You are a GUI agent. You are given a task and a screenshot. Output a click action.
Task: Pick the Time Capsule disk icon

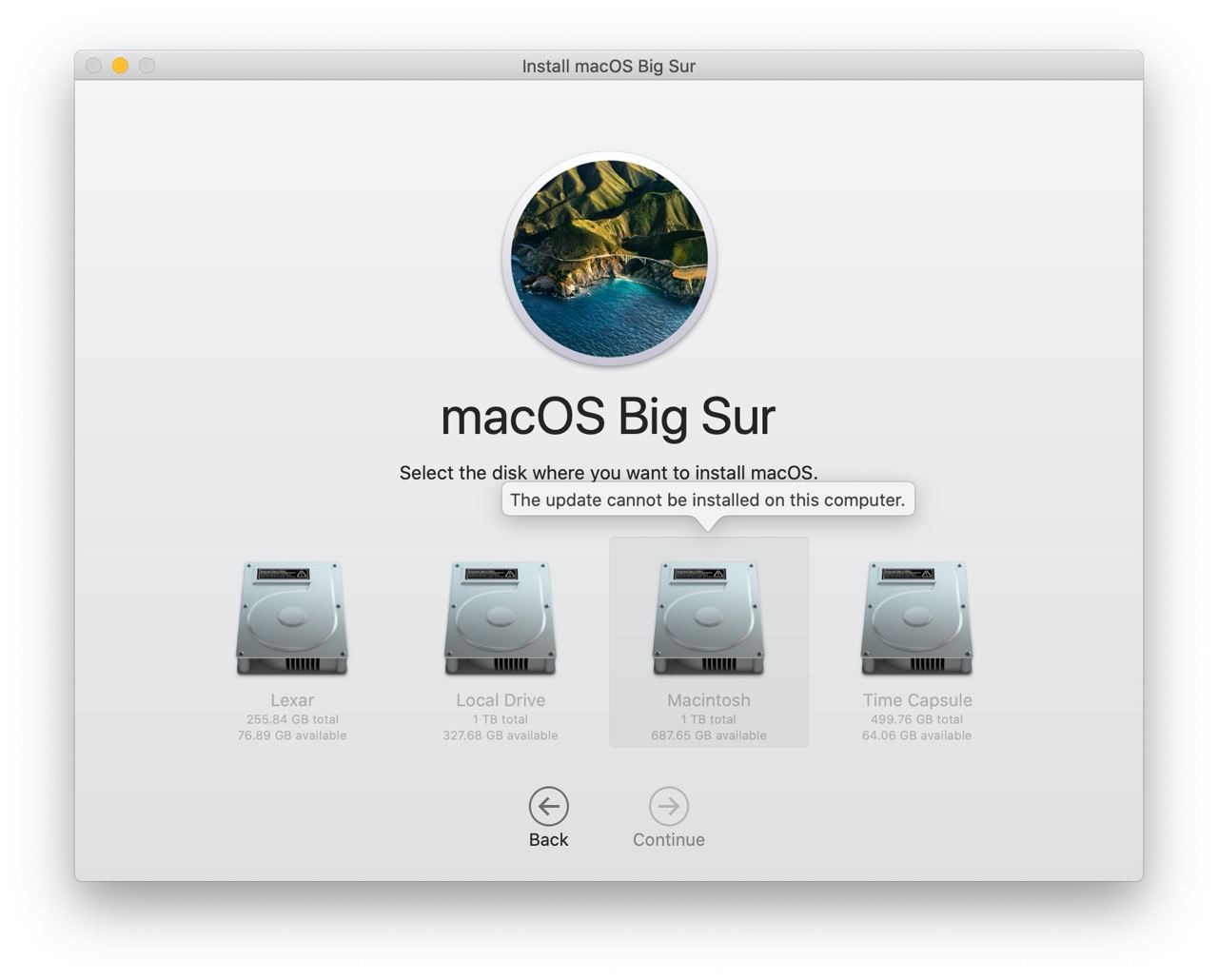(916, 618)
